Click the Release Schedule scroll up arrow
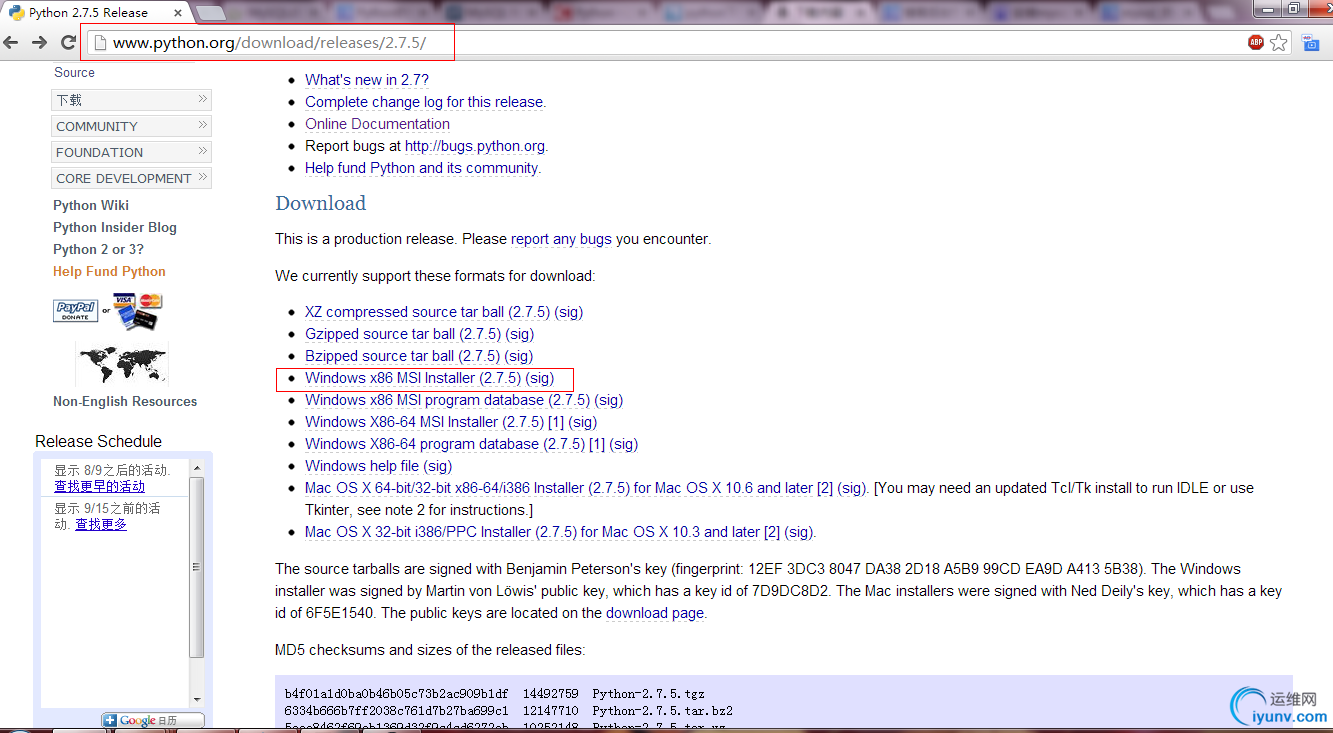Image resolution: width=1333 pixels, height=733 pixels. (197, 468)
